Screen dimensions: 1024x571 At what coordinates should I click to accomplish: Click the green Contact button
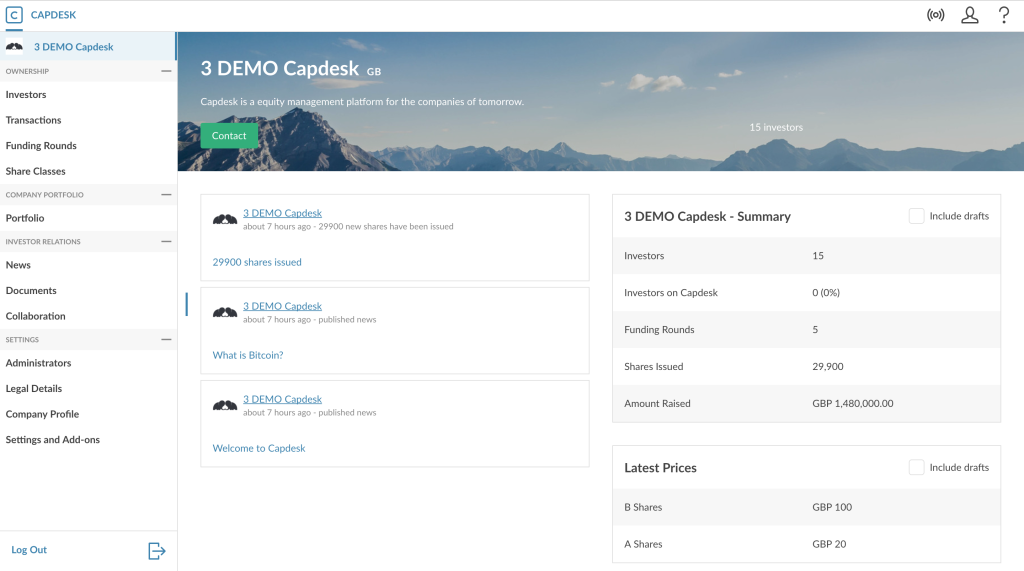click(229, 136)
